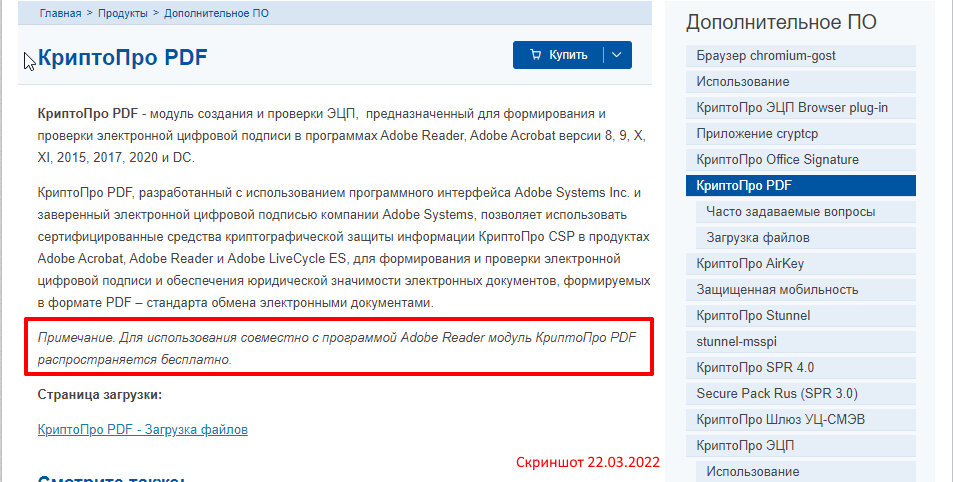Select highlighted КриптоПро PDF sidebar item

pyautogui.click(x=800, y=185)
